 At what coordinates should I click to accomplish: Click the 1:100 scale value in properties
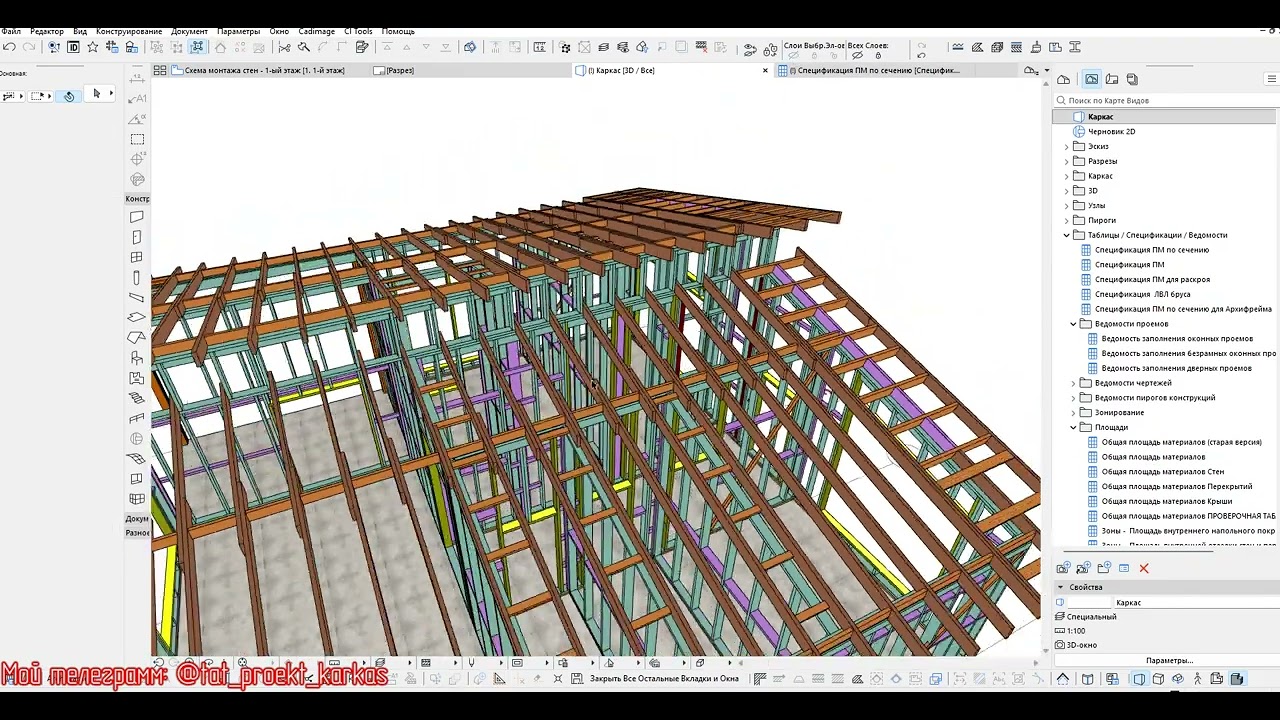point(1076,631)
